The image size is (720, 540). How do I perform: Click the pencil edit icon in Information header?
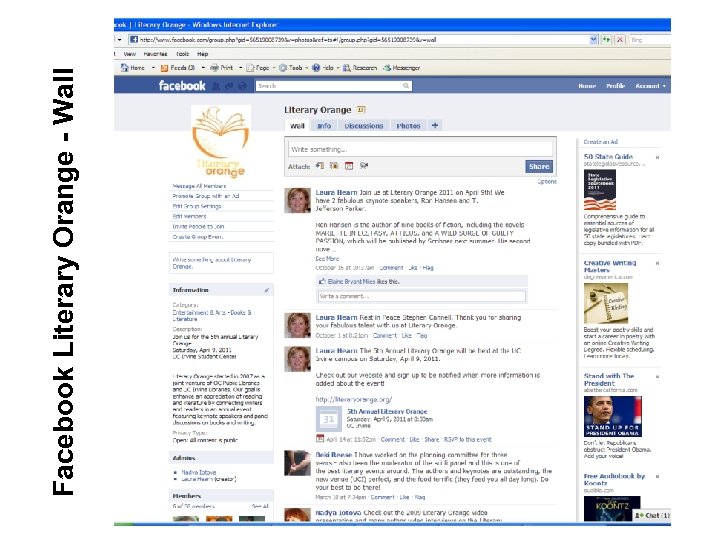point(267,290)
